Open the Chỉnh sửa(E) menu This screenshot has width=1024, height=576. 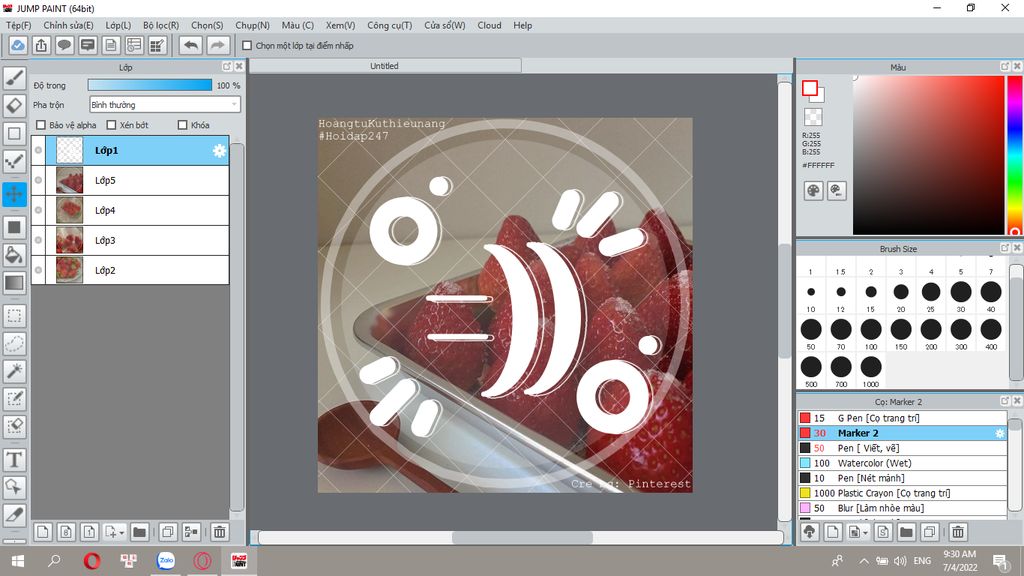[x=69, y=25]
